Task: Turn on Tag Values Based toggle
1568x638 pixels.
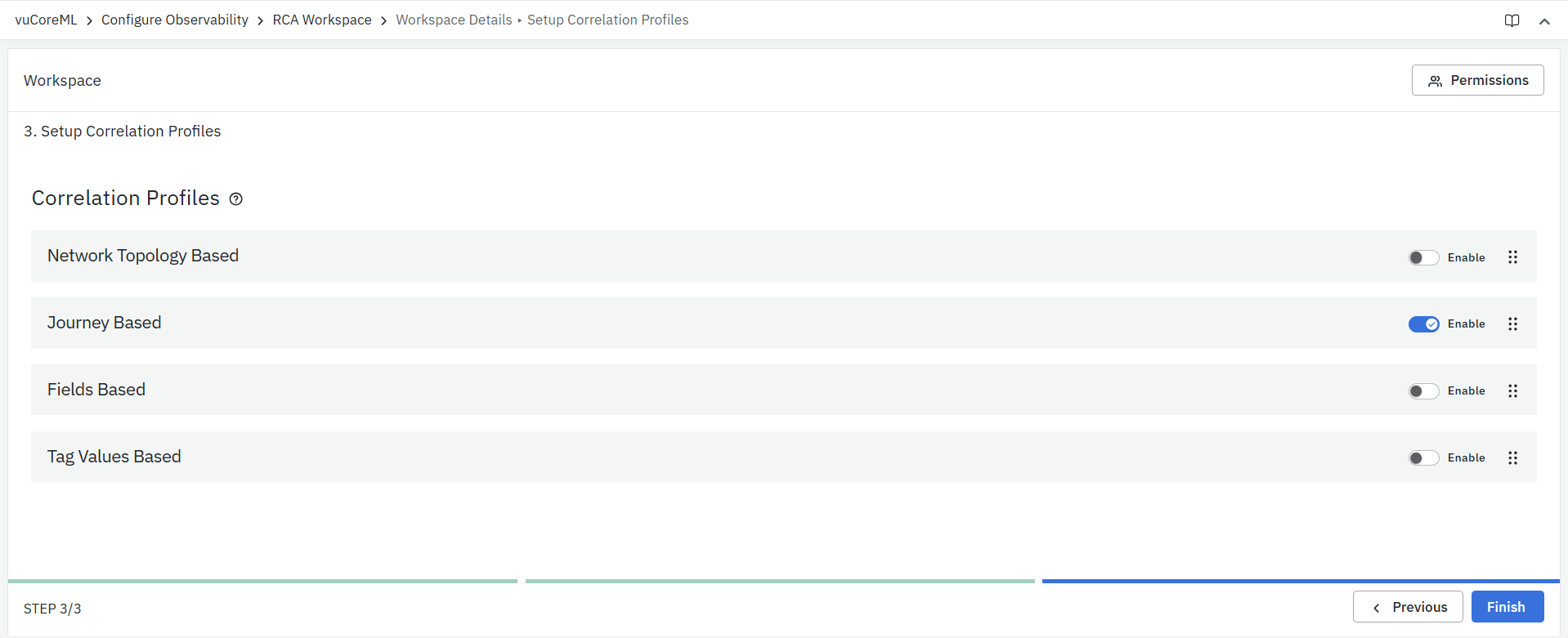Action: pyautogui.click(x=1423, y=458)
